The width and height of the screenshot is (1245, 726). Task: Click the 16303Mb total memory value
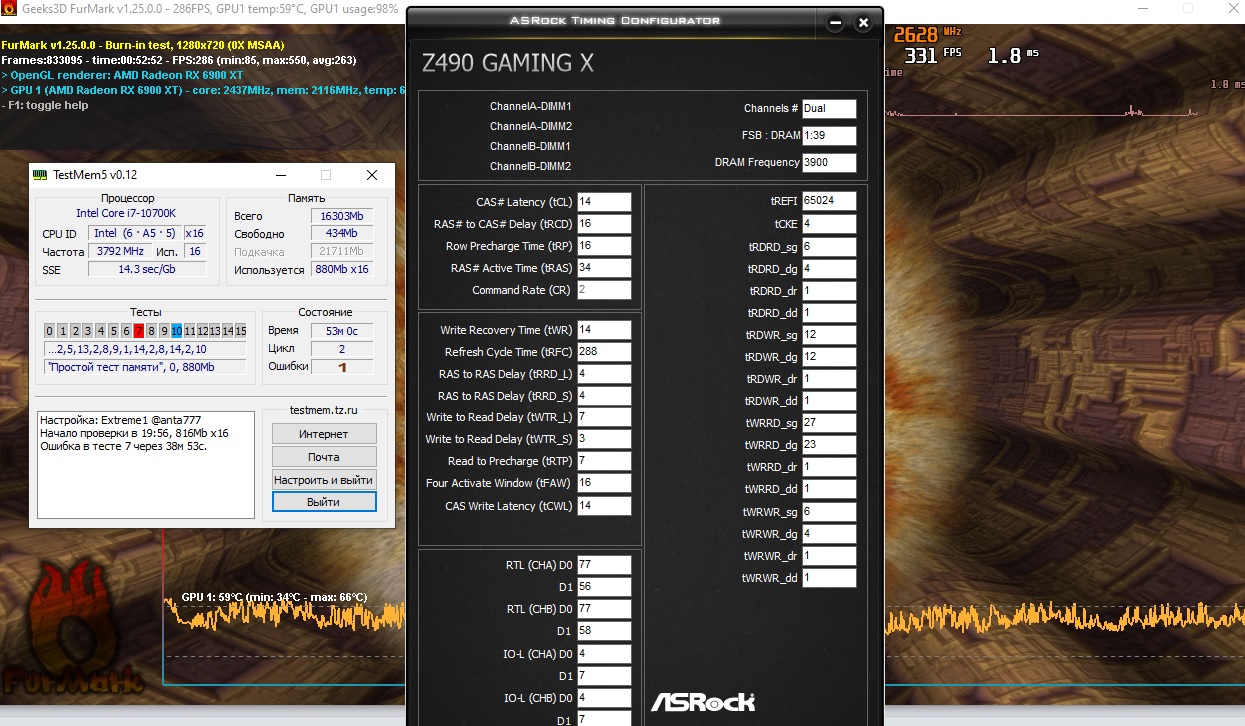coord(341,216)
